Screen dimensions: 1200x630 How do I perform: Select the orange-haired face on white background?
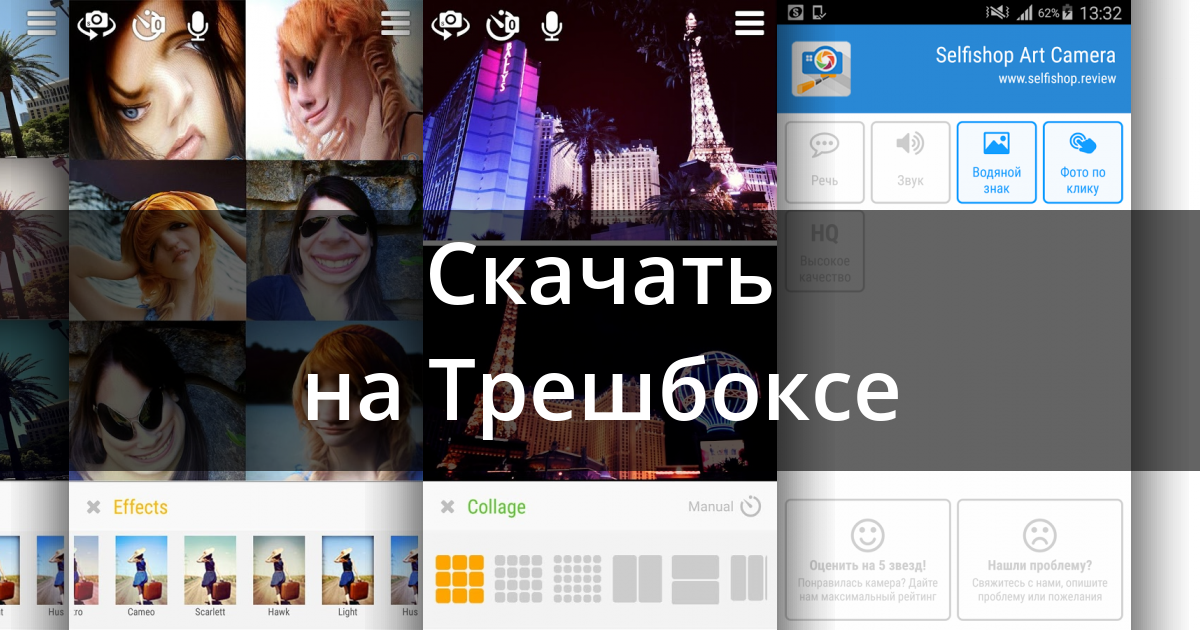[334, 80]
